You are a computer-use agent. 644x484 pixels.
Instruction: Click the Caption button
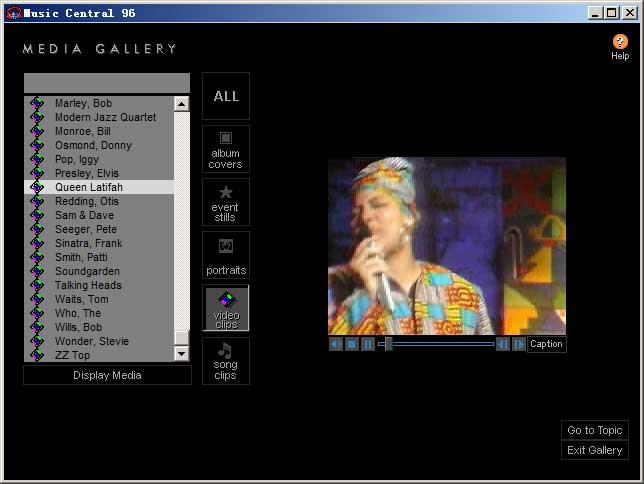click(546, 344)
